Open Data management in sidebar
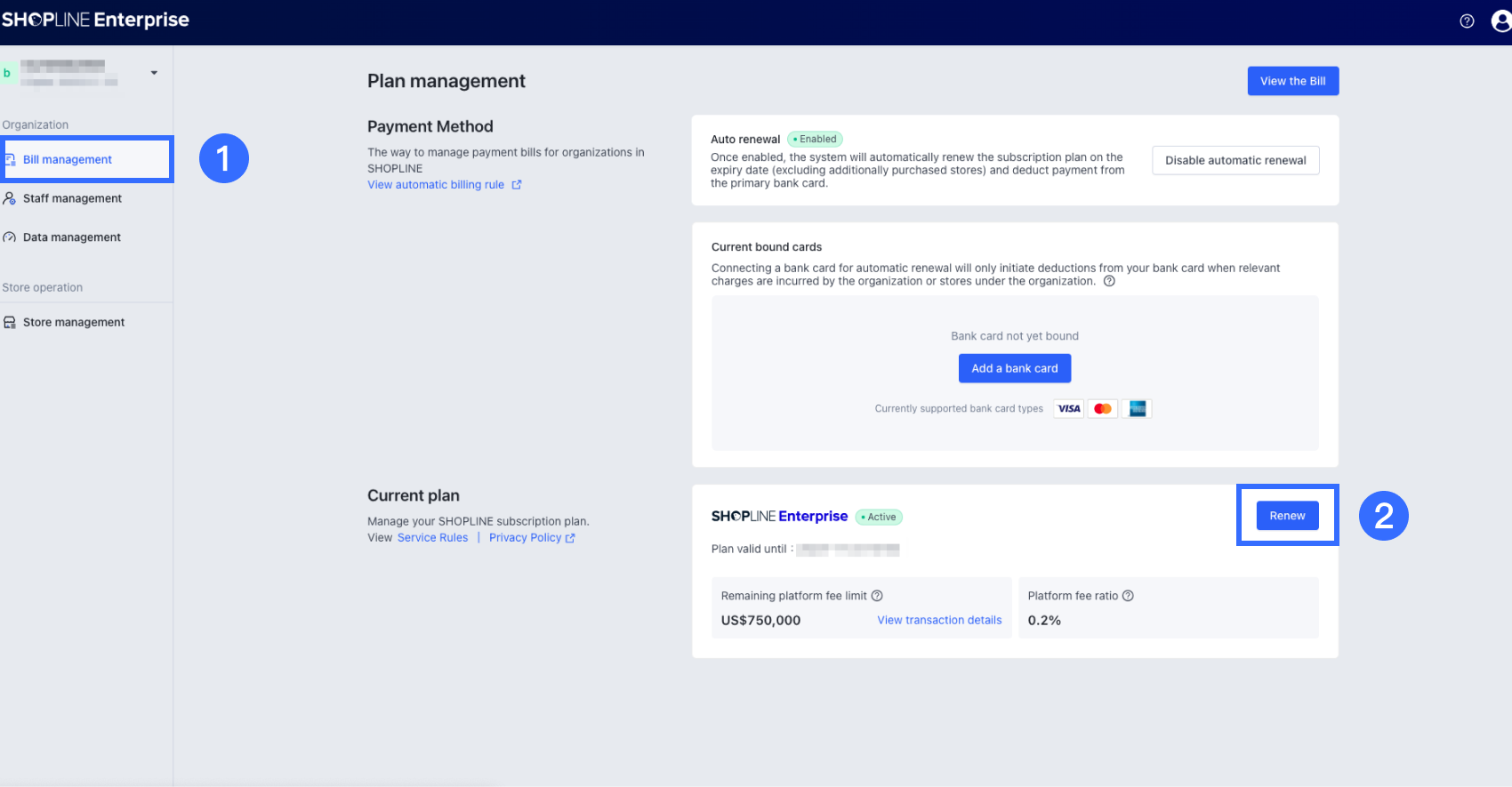Screen dimensions: 1512x787 click(72, 237)
